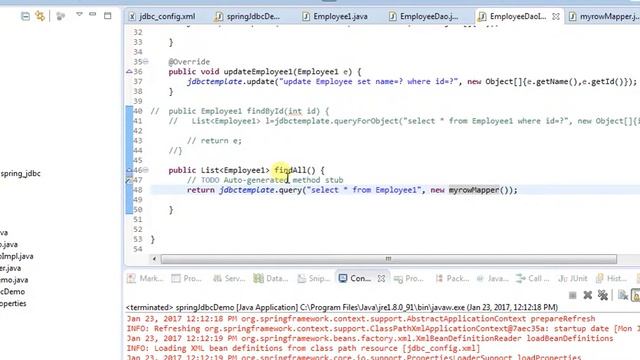
Task: Click console line 'Loading XML bean definitions'
Action: pyautogui.click(x=303, y=348)
